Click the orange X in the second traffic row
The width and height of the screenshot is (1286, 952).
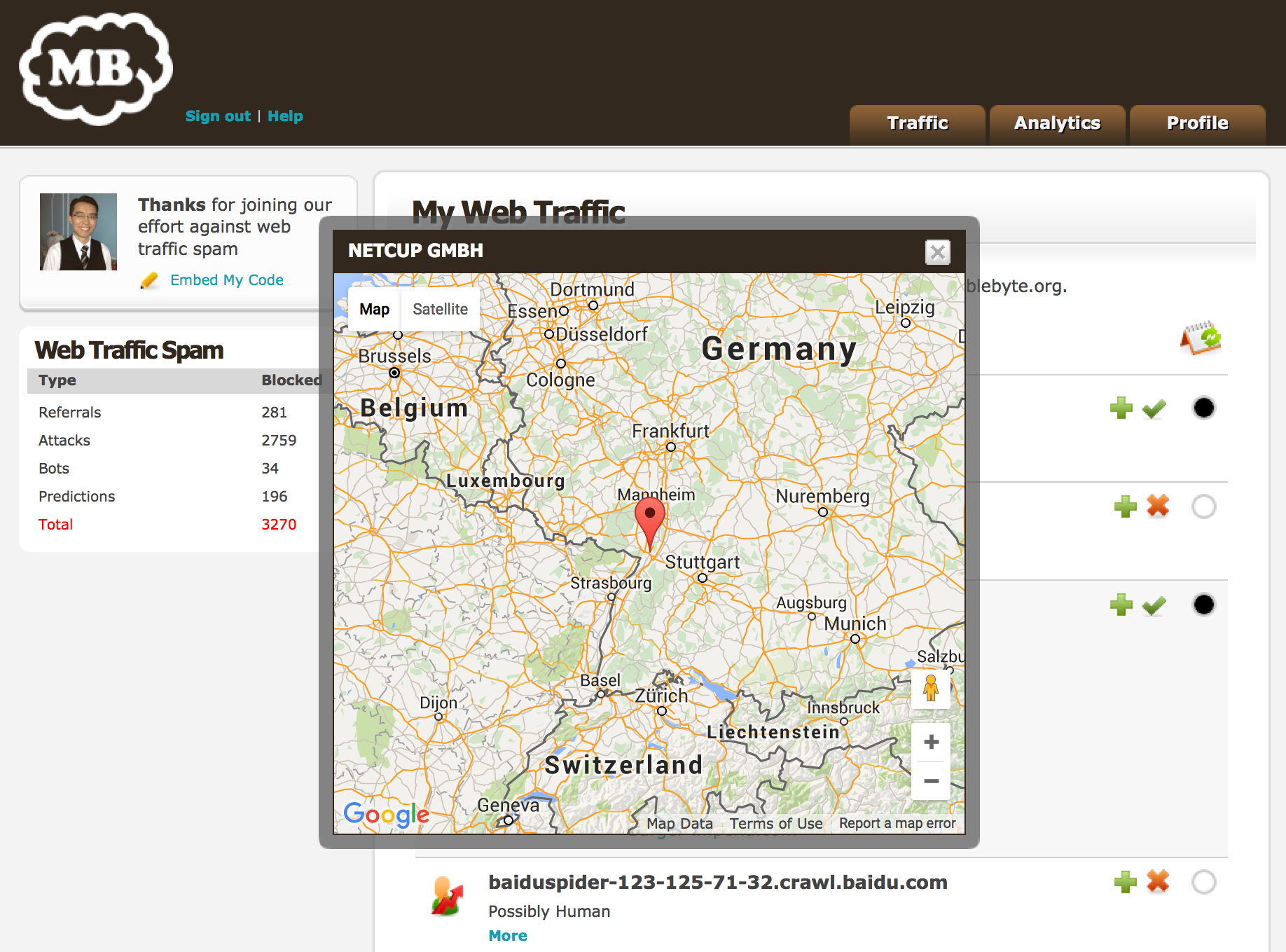(1158, 506)
